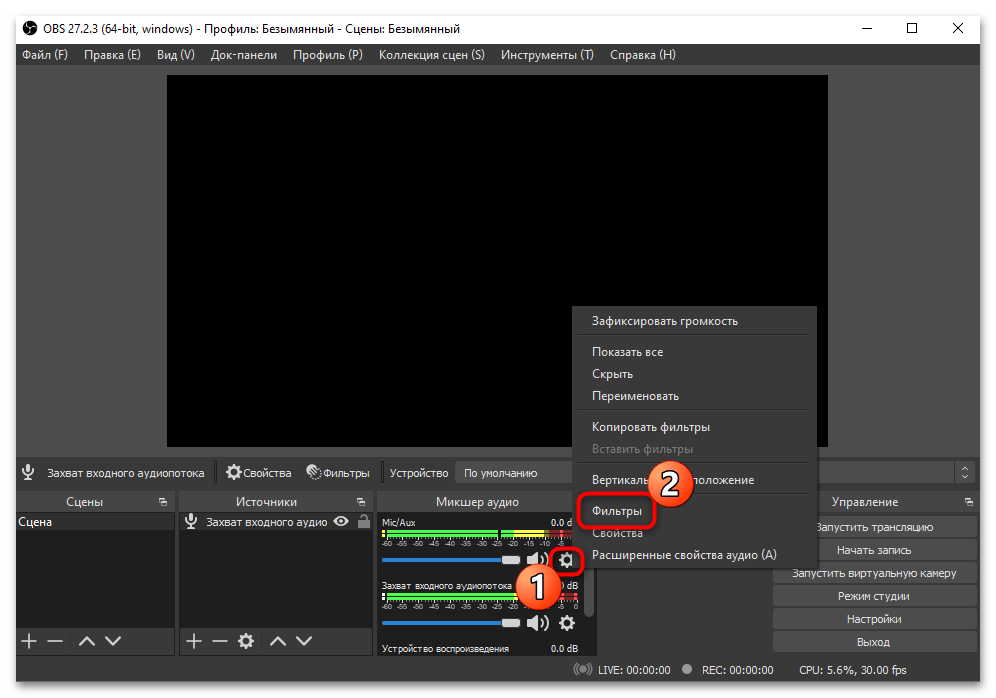Screen dimensions: 996x698
Task: Add a new scene with plus icon
Action: tap(29, 641)
